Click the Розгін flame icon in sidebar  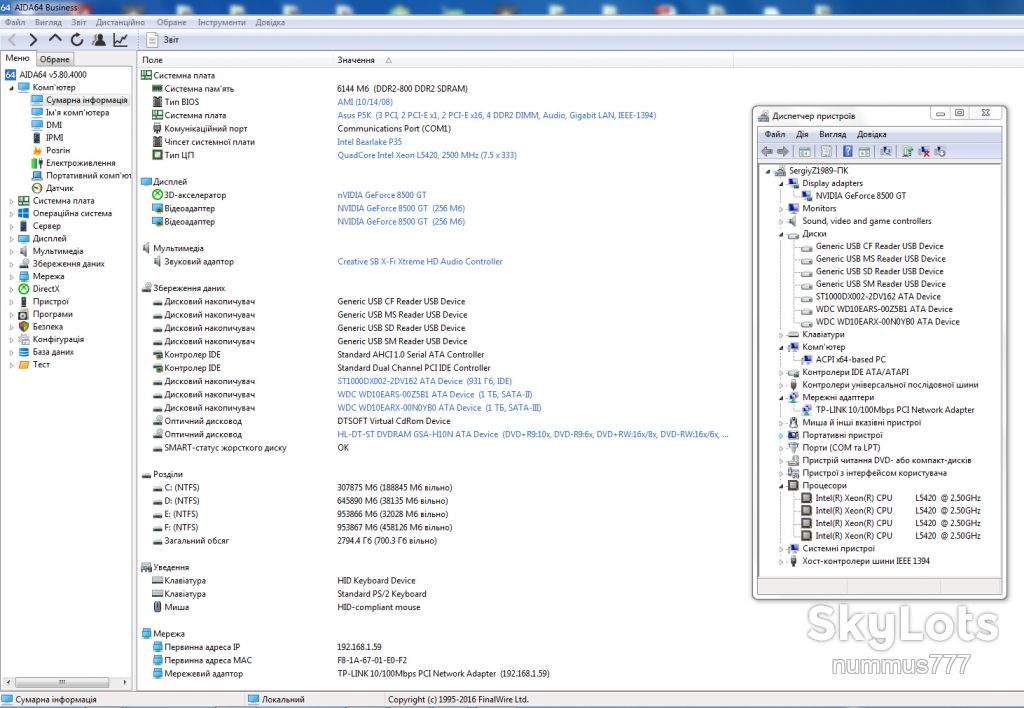(37, 150)
